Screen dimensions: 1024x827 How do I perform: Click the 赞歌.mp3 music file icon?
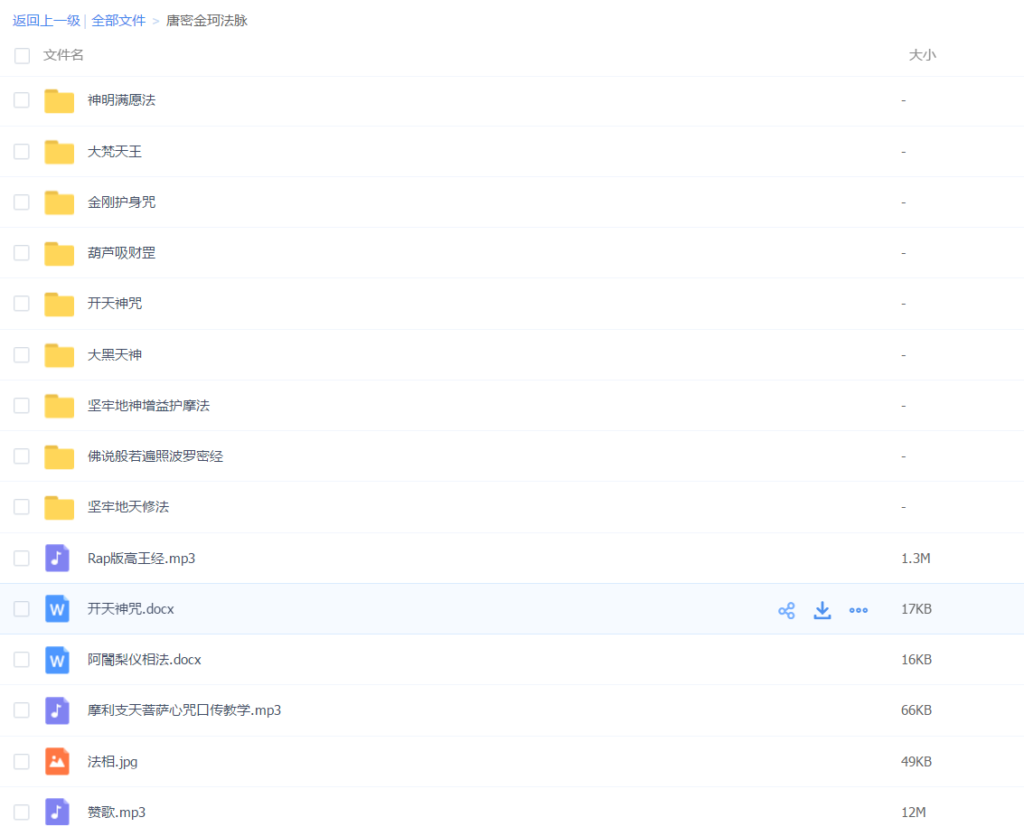coord(58,812)
